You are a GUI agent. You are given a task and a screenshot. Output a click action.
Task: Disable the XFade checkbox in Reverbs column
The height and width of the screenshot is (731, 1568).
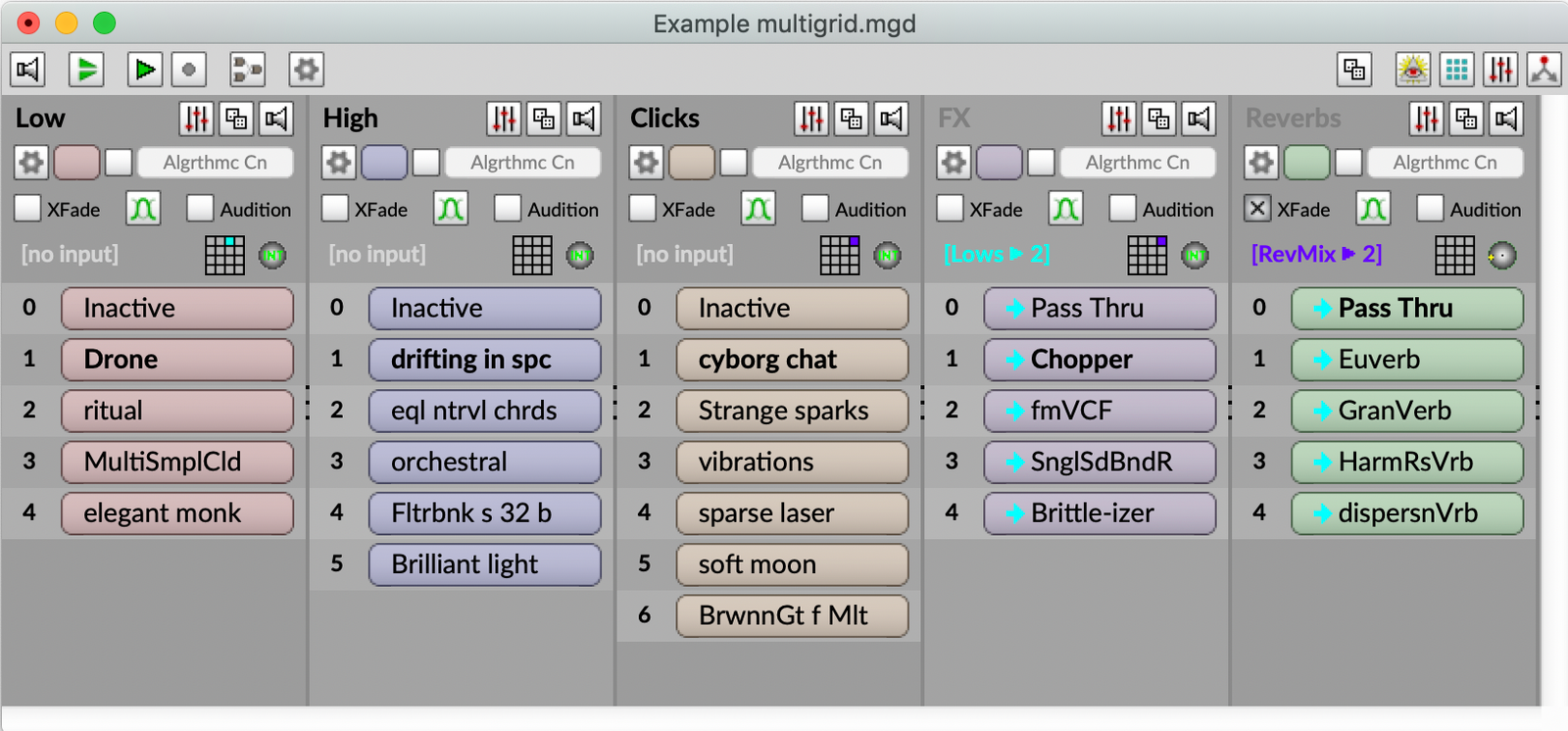click(x=1257, y=209)
